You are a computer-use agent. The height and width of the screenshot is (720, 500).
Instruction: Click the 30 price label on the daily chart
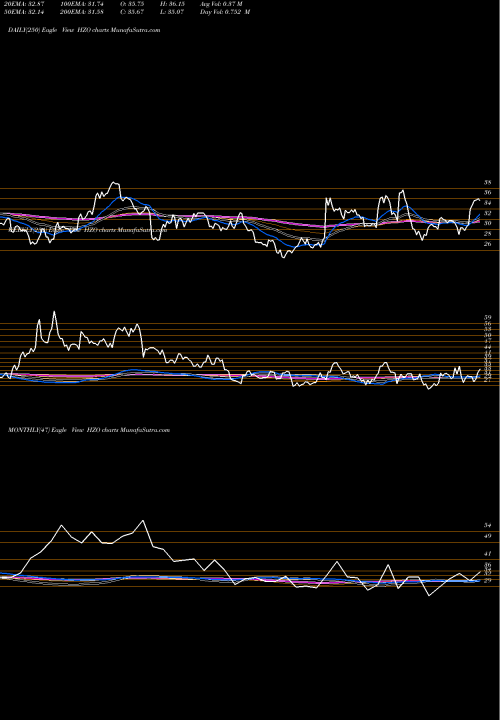pos(488,223)
